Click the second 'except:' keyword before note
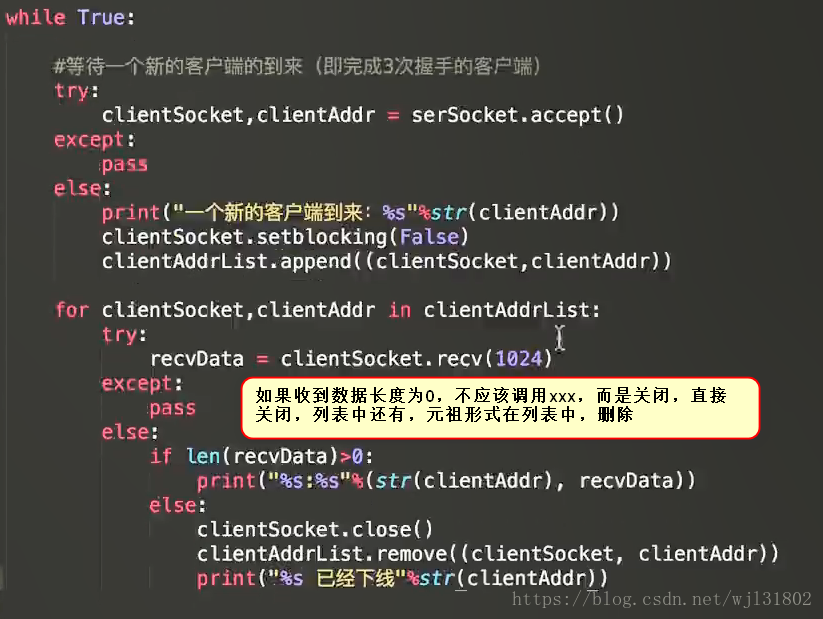 [142, 384]
